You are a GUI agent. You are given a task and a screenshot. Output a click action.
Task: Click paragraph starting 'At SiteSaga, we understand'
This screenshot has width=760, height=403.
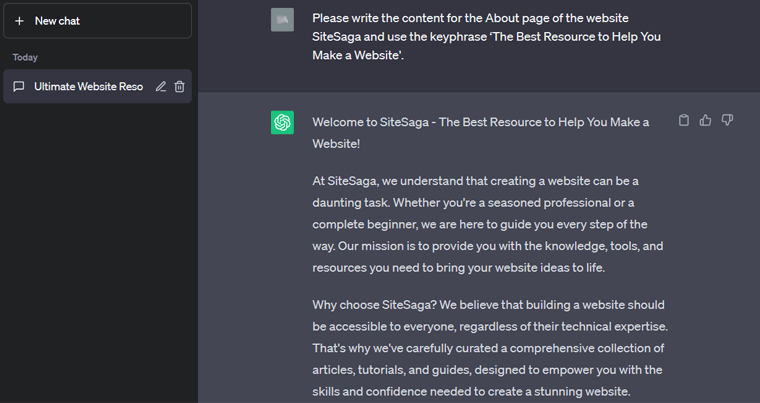tap(488, 224)
